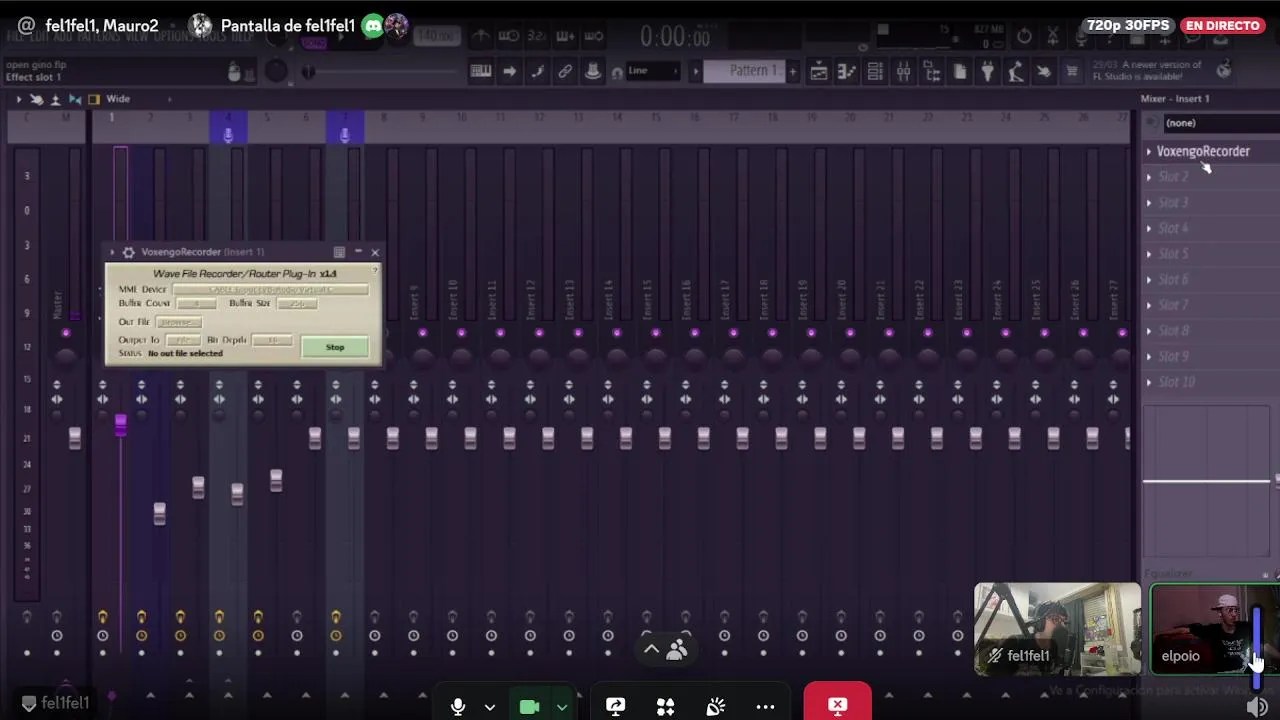Screen dimensions: 1280x720
Task: Click the stream volume speaker icon
Action: [1258, 706]
